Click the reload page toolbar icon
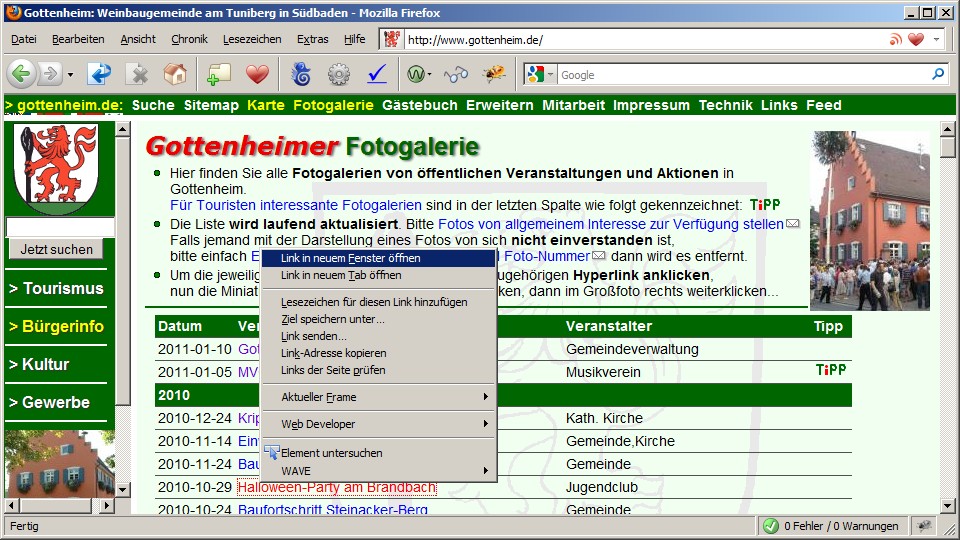This screenshot has width=960, height=540. click(x=100, y=74)
